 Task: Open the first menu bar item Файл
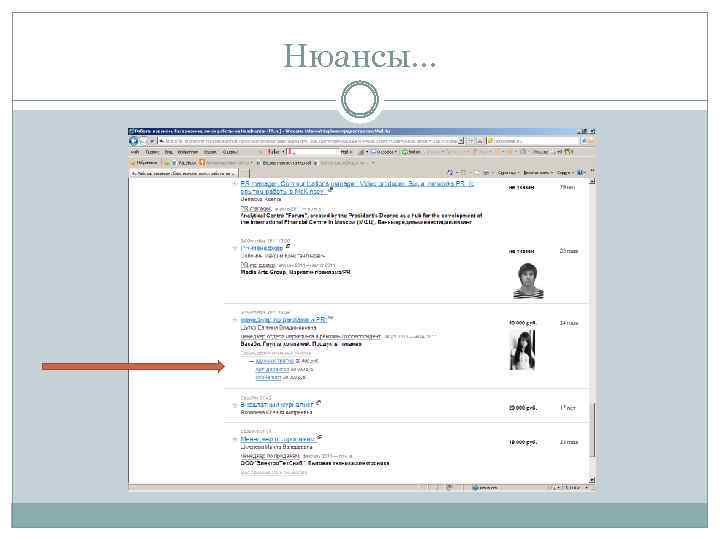pos(135,152)
